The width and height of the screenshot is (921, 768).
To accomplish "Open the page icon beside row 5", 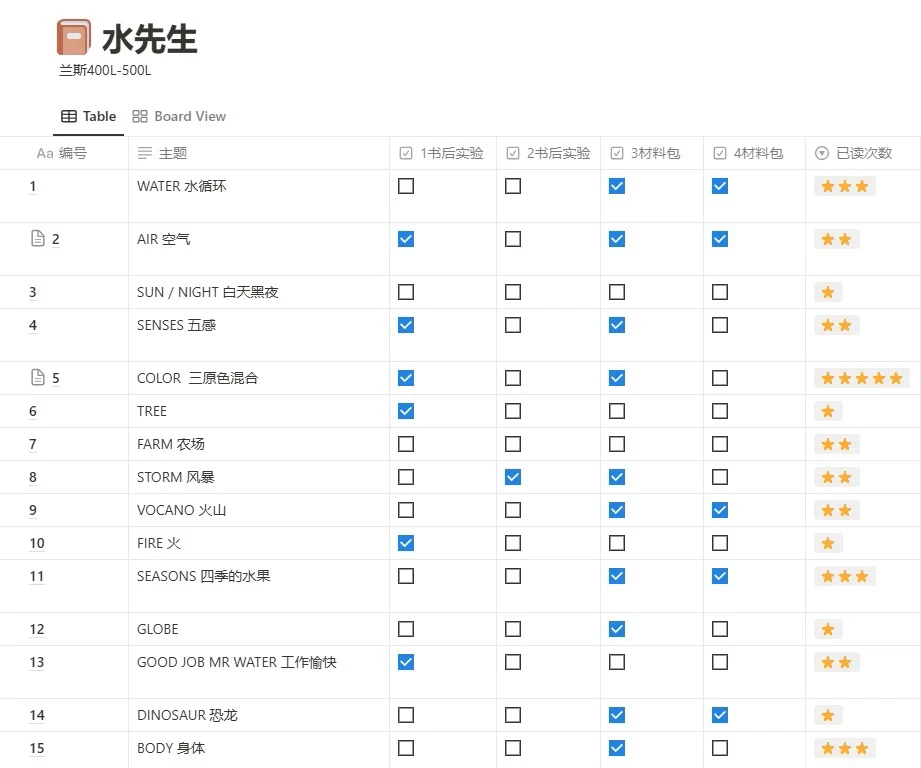I will [x=38, y=377].
